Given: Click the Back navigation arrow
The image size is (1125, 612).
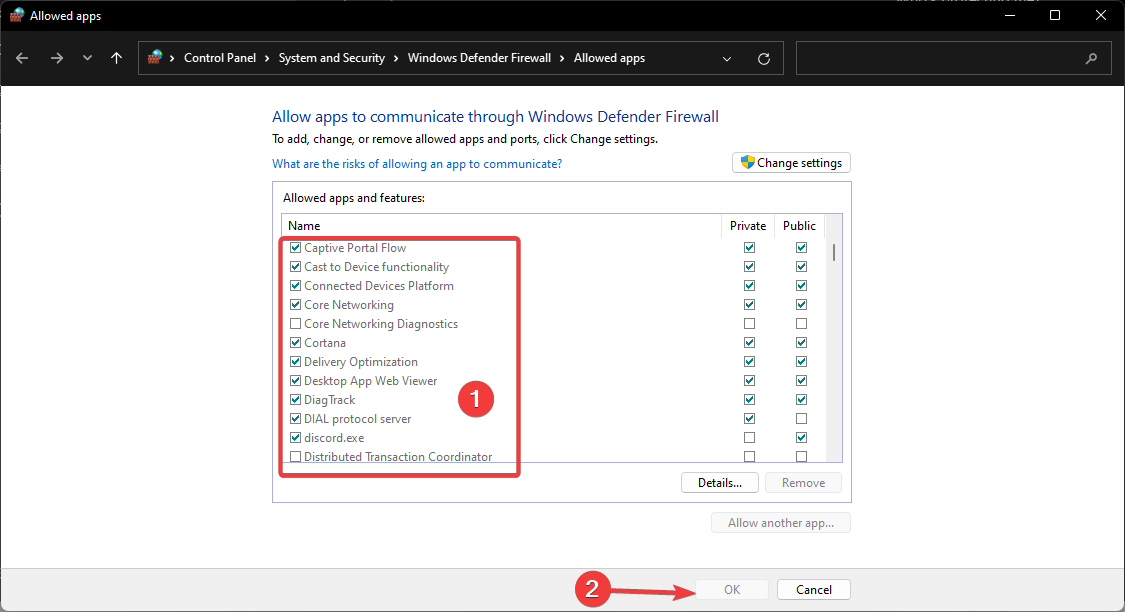Looking at the screenshot, I should (x=22, y=58).
